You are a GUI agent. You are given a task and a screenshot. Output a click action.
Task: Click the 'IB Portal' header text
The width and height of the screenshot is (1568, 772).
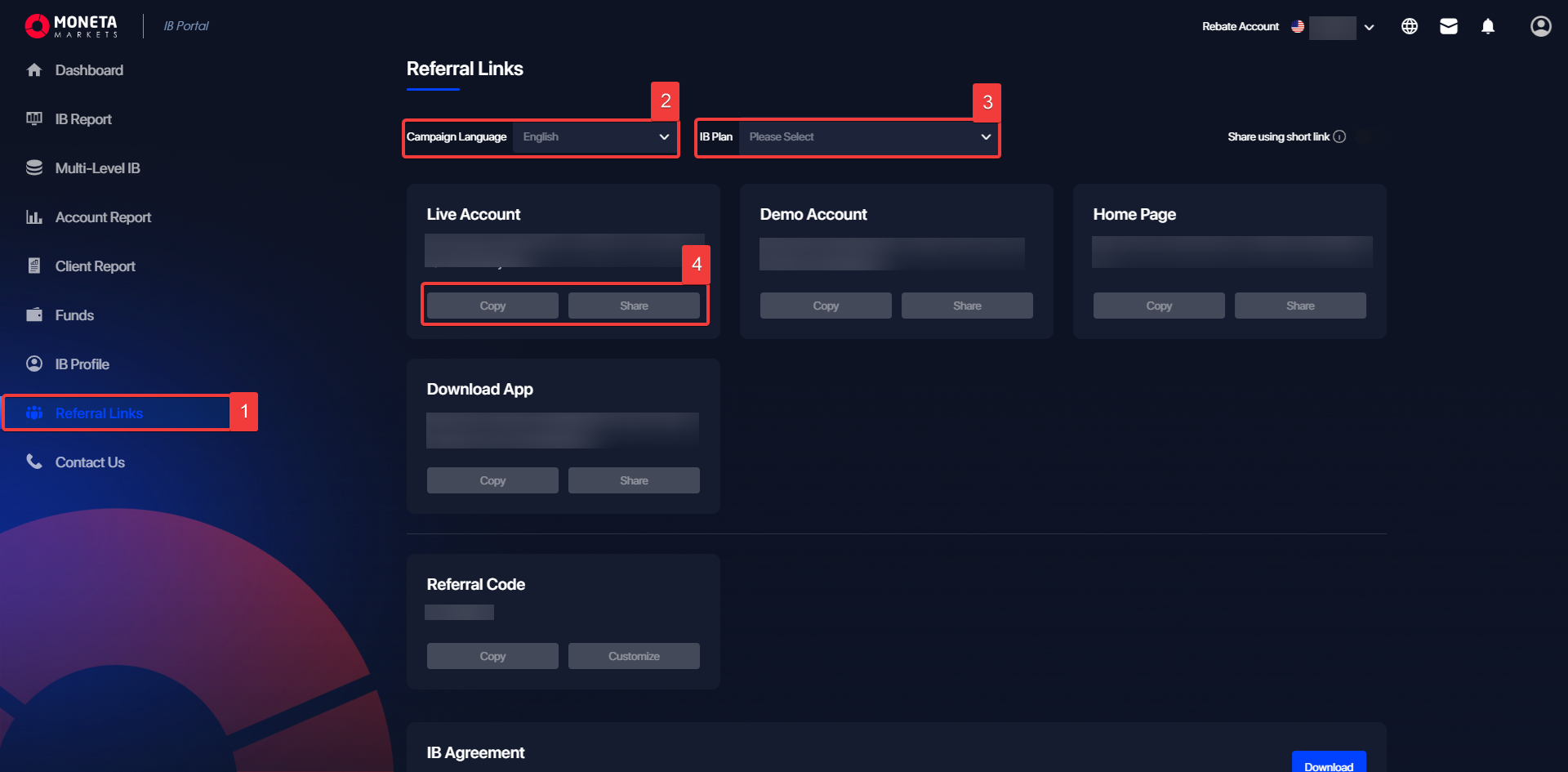tap(186, 26)
